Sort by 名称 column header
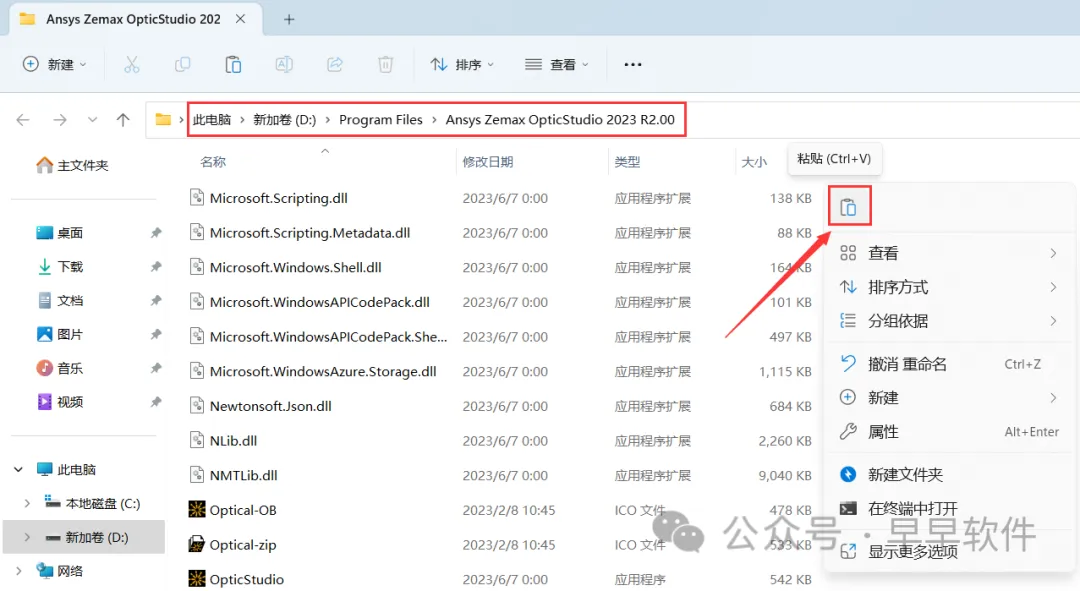 [x=213, y=162]
